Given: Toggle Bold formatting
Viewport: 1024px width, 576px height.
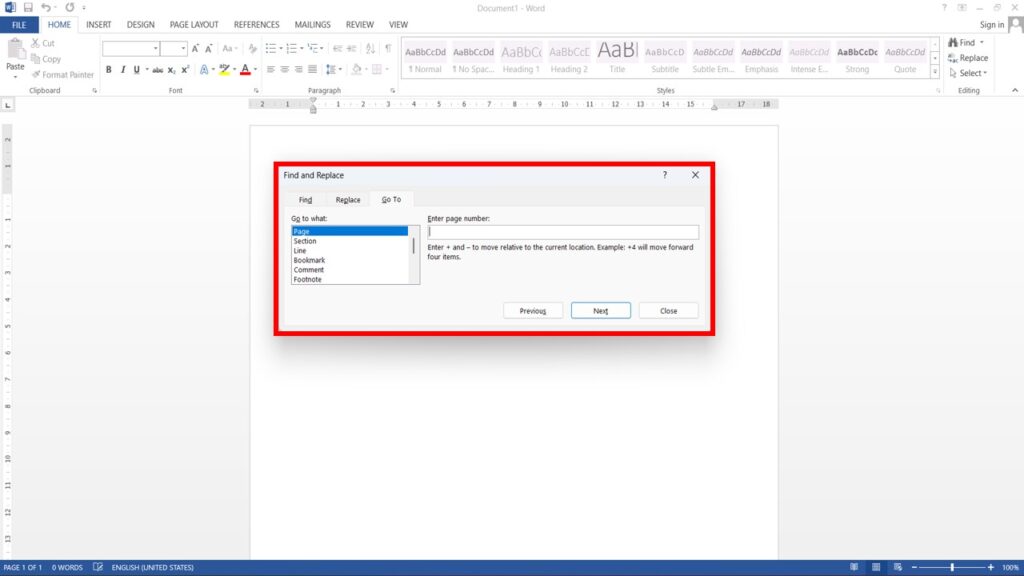Looking at the screenshot, I should tap(109, 70).
